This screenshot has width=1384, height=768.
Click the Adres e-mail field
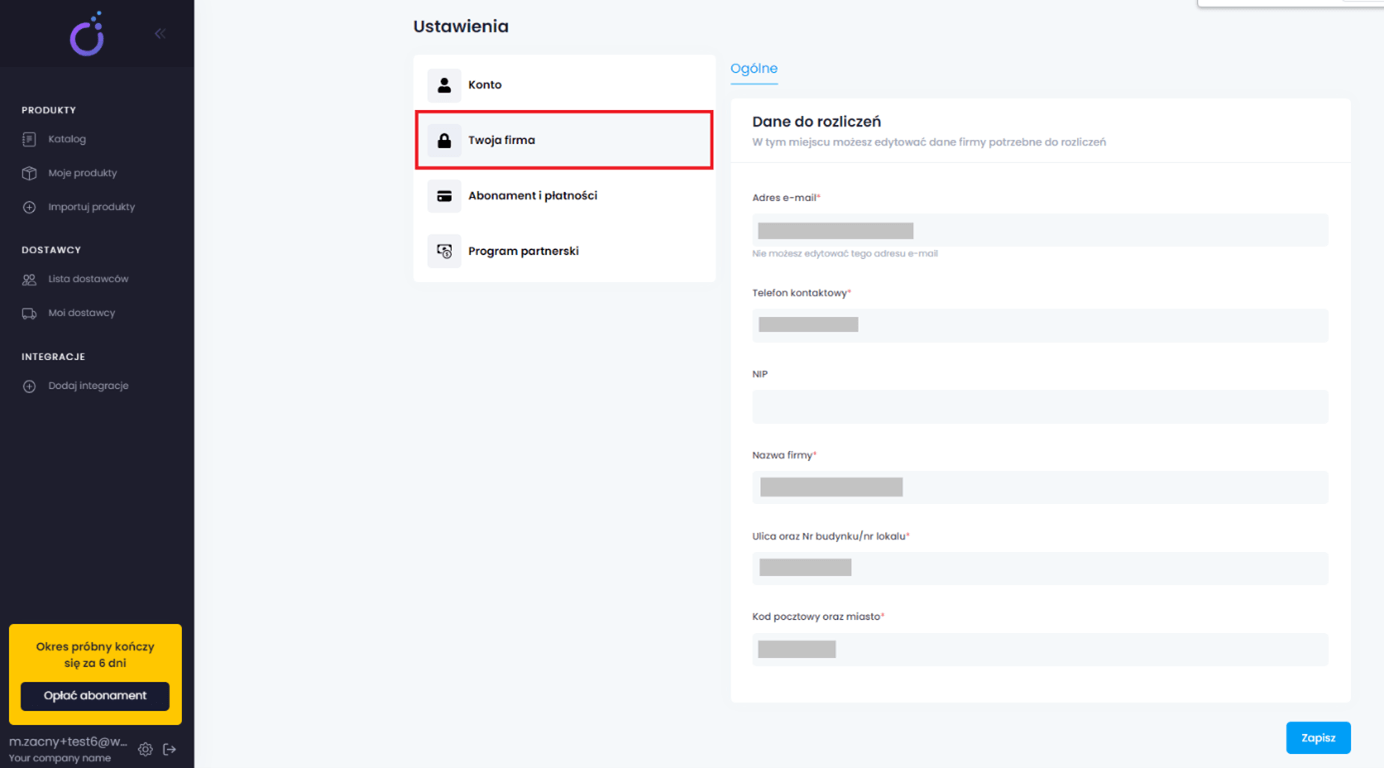pyautogui.click(x=1040, y=230)
